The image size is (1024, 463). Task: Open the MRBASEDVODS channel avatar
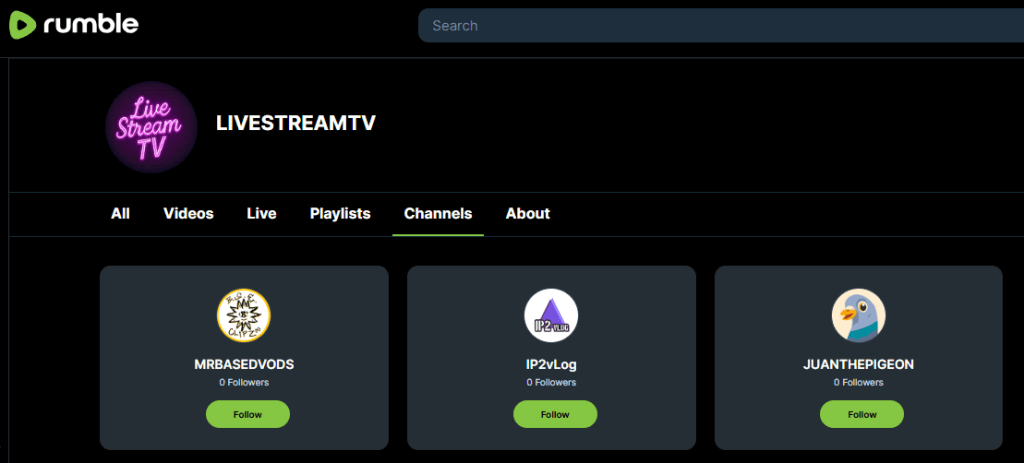[244, 316]
